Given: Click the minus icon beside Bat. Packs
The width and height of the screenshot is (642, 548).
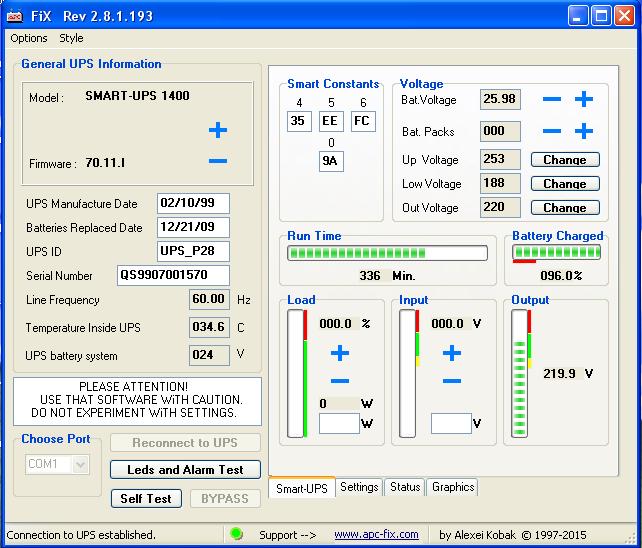Looking at the screenshot, I should [x=552, y=131].
